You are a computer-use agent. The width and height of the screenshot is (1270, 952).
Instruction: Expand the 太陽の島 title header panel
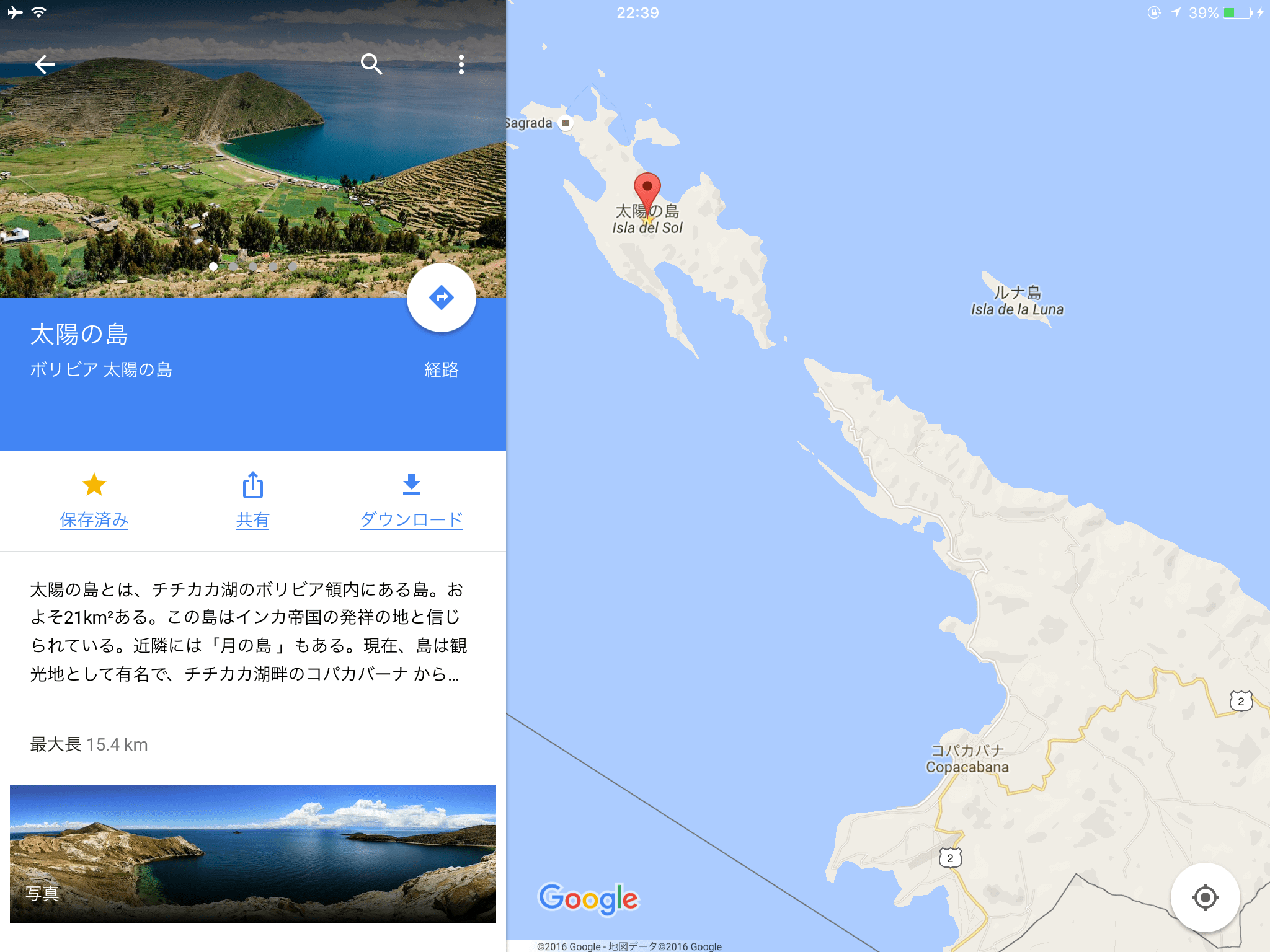coord(253,374)
